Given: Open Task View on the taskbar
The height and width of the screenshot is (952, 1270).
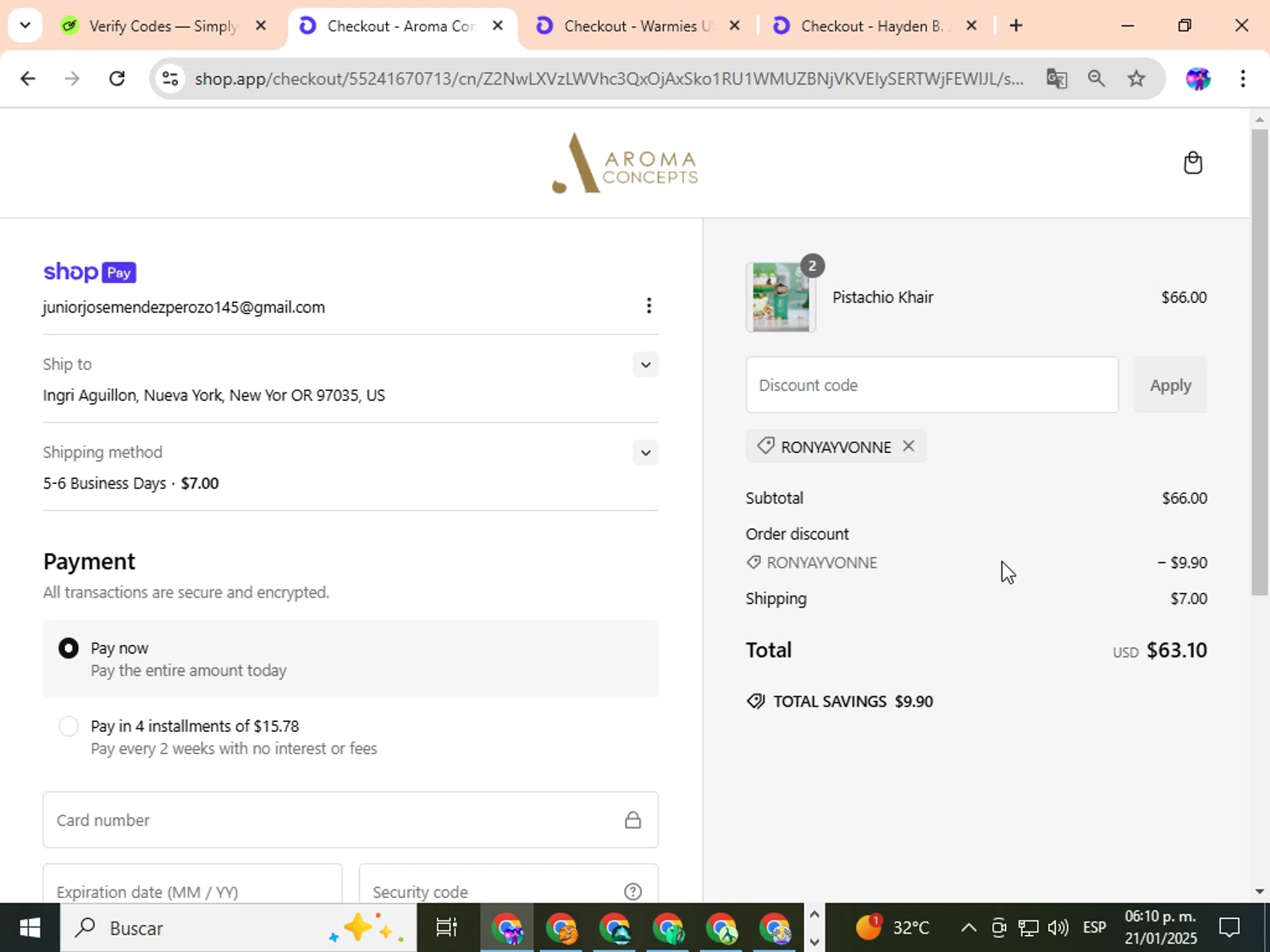Looking at the screenshot, I should 446,927.
